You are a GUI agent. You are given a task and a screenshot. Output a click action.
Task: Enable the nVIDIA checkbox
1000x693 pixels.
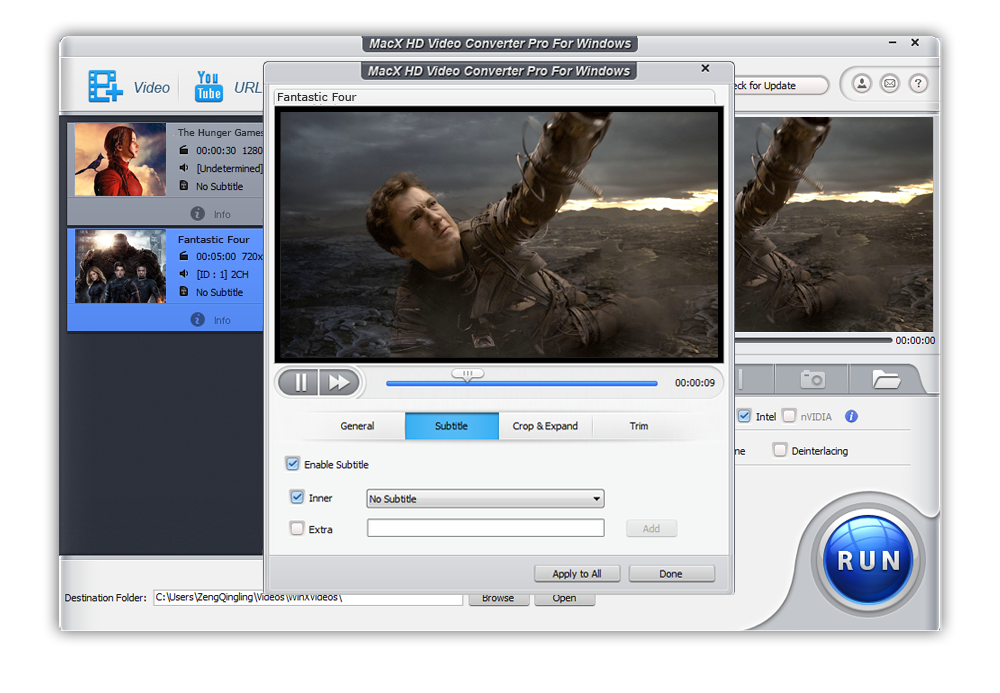790,416
